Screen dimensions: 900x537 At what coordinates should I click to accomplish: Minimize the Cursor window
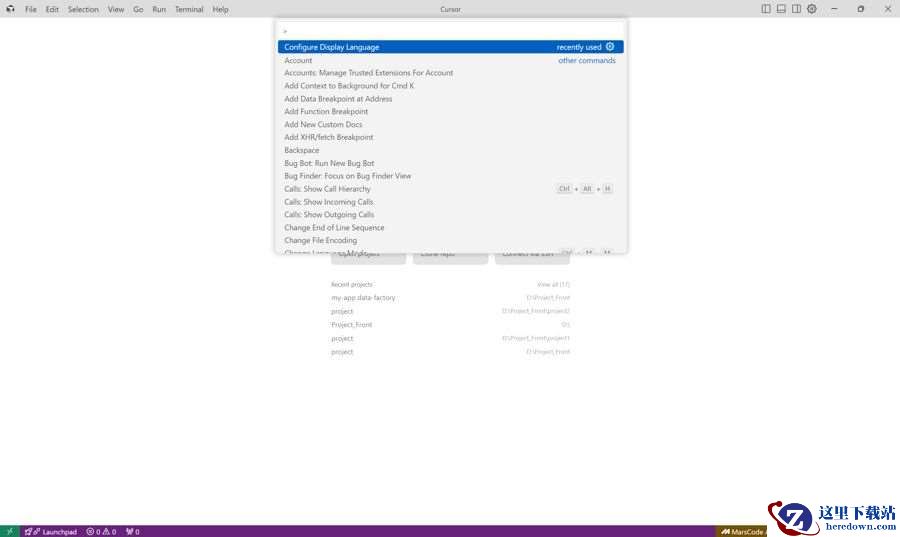coord(835,9)
